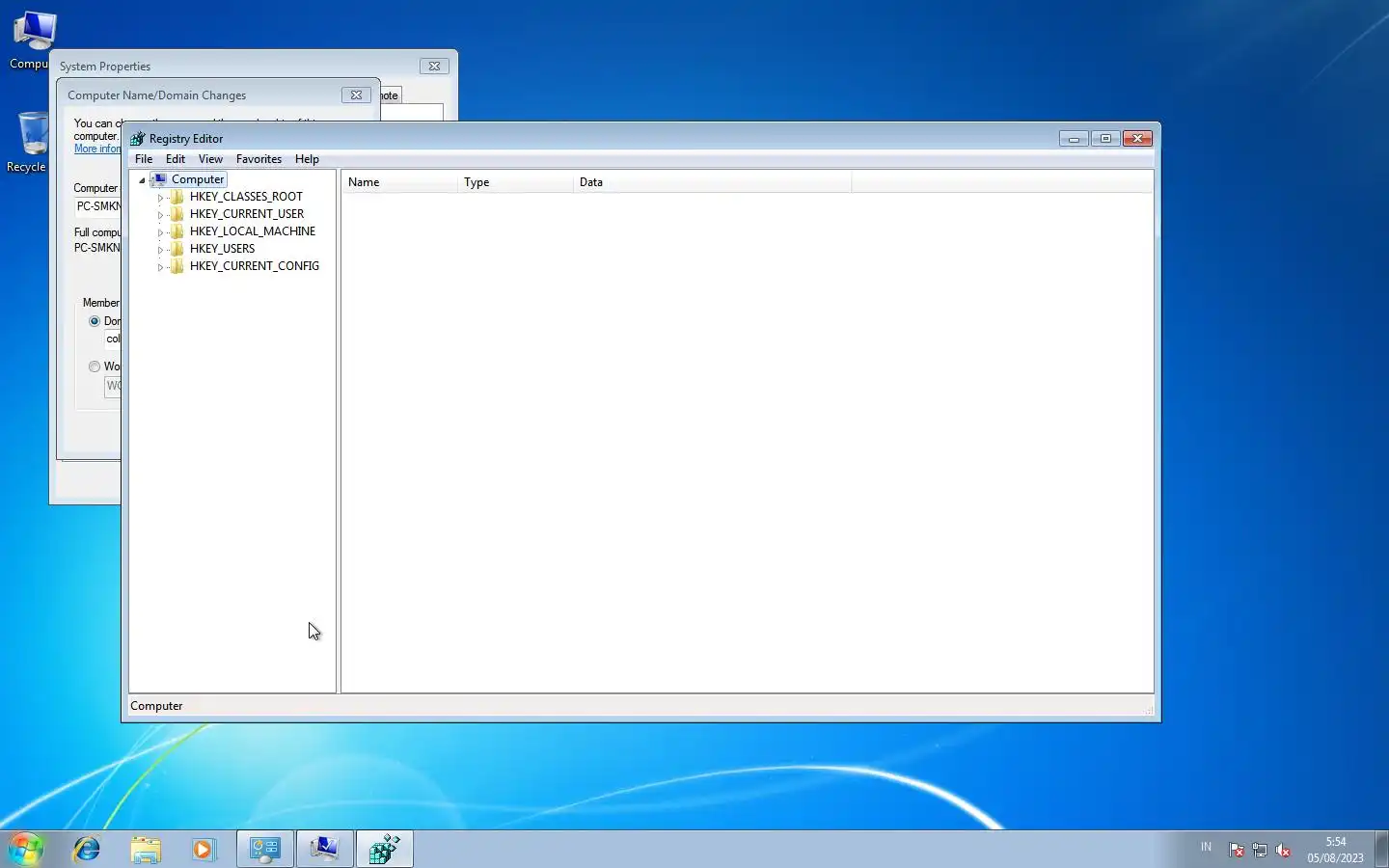Click the status bar path text Computer
The width and height of the screenshot is (1389, 868).
[x=156, y=706]
